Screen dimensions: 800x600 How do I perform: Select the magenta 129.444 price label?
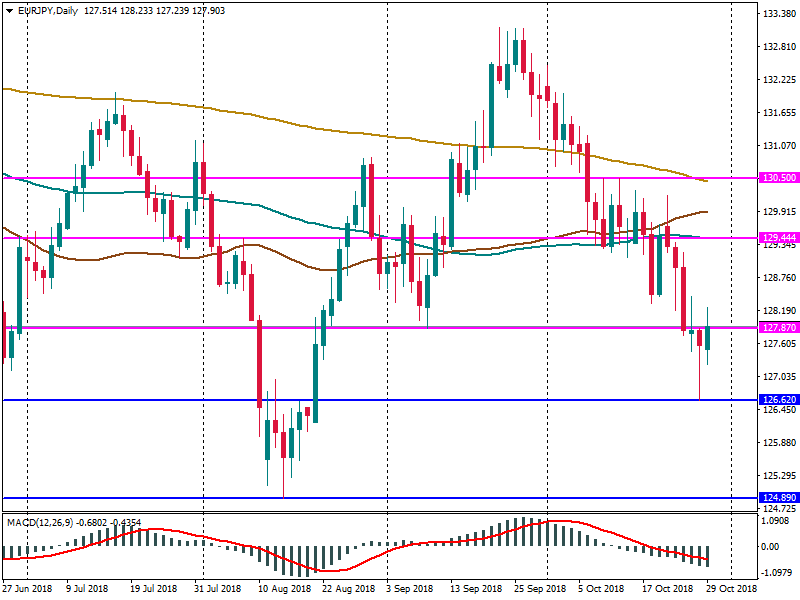[x=777, y=238]
